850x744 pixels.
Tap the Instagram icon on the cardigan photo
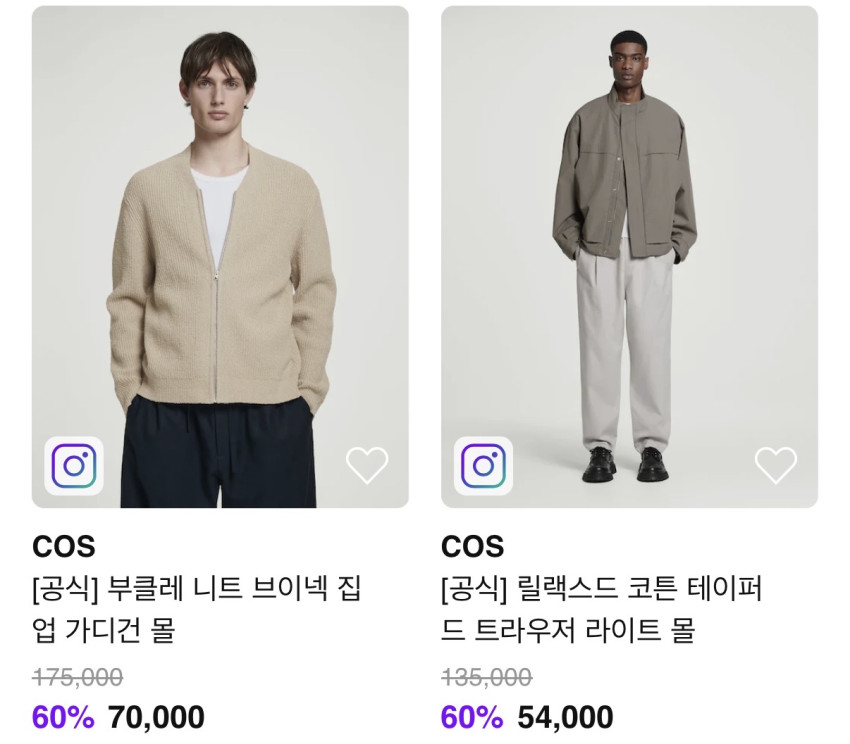pos(74,465)
